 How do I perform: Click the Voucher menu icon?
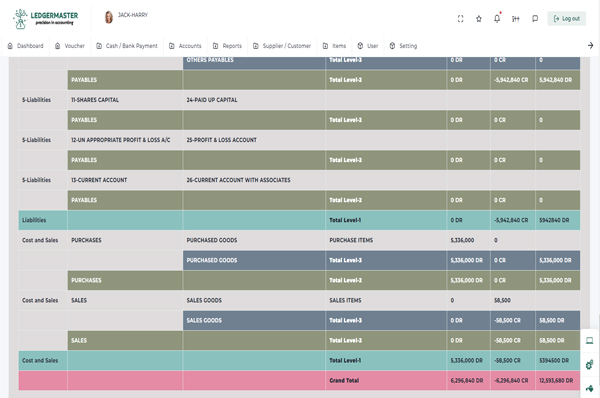[57, 46]
